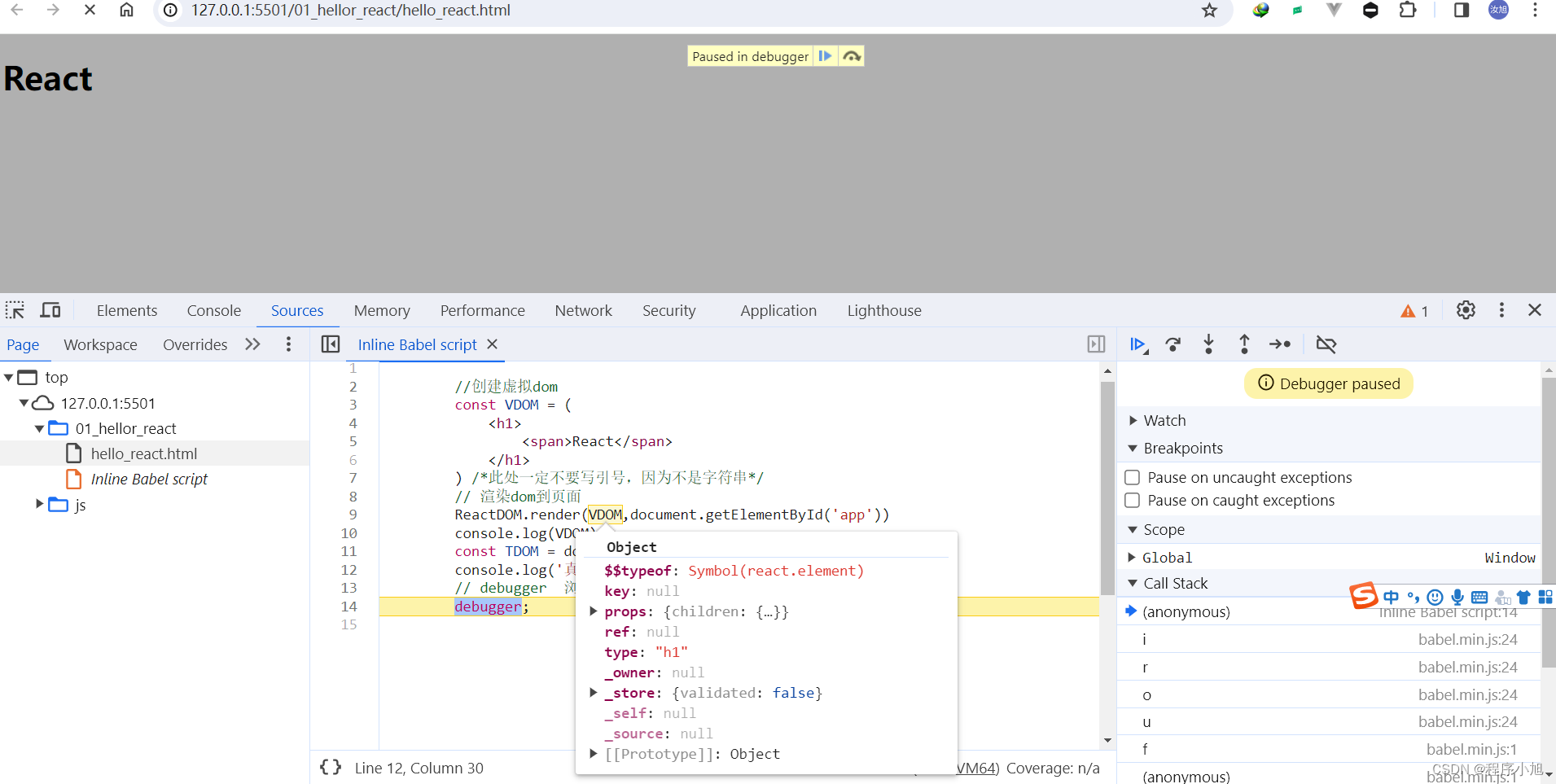Resume from the Paused in debugger overlay
Image resolution: width=1556 pixels, height=784 pixels.
(x=825, y=56)
